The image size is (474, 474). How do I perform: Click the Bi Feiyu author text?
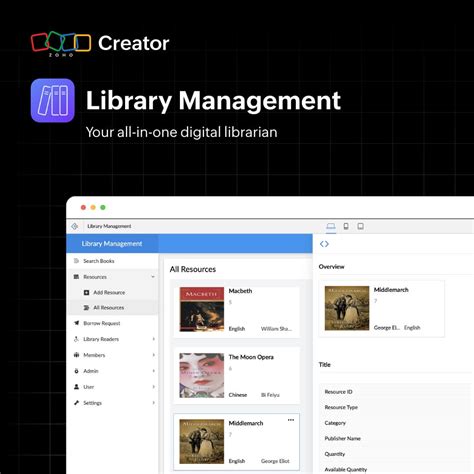point(270,395)
